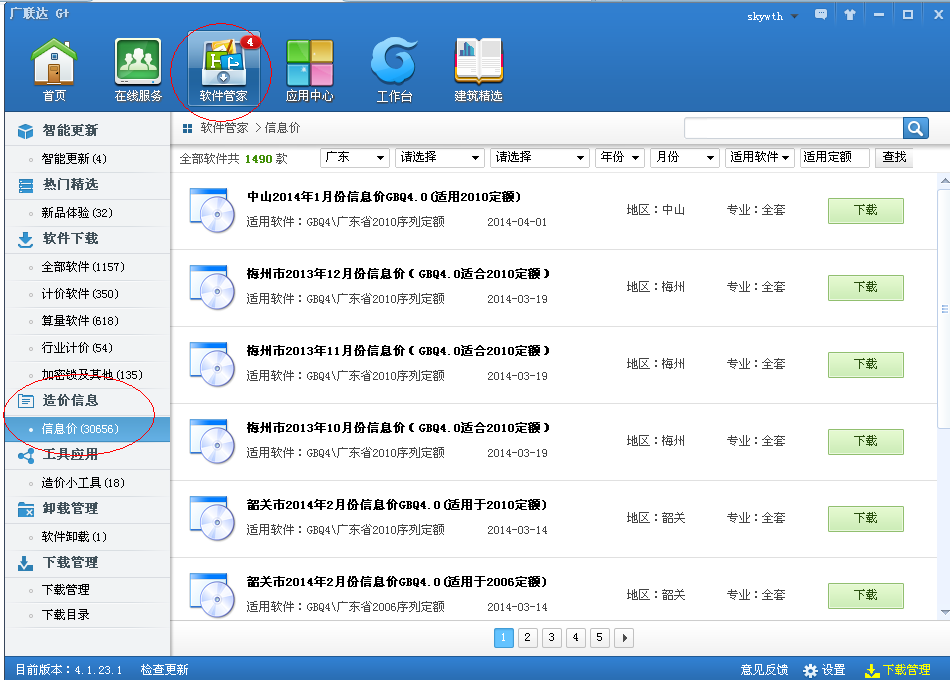Open the 年份 year dropdown
This screenshot has width=950, height=680.
coord(619,158)
